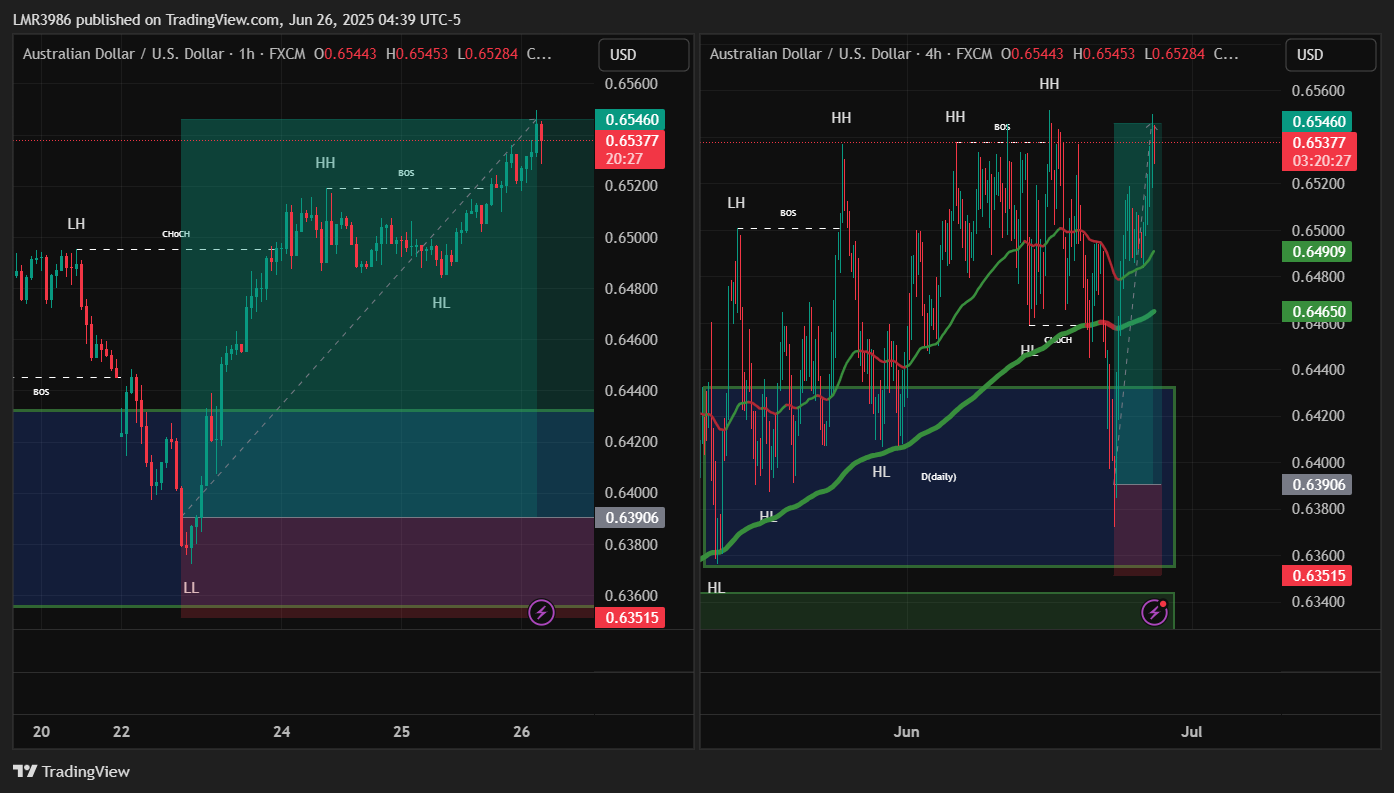Click the lightning bolt icon in the 4h chart
The height and width of the screenshot is (793, 1394).
pyautogui.click(x=1155, y=612)
